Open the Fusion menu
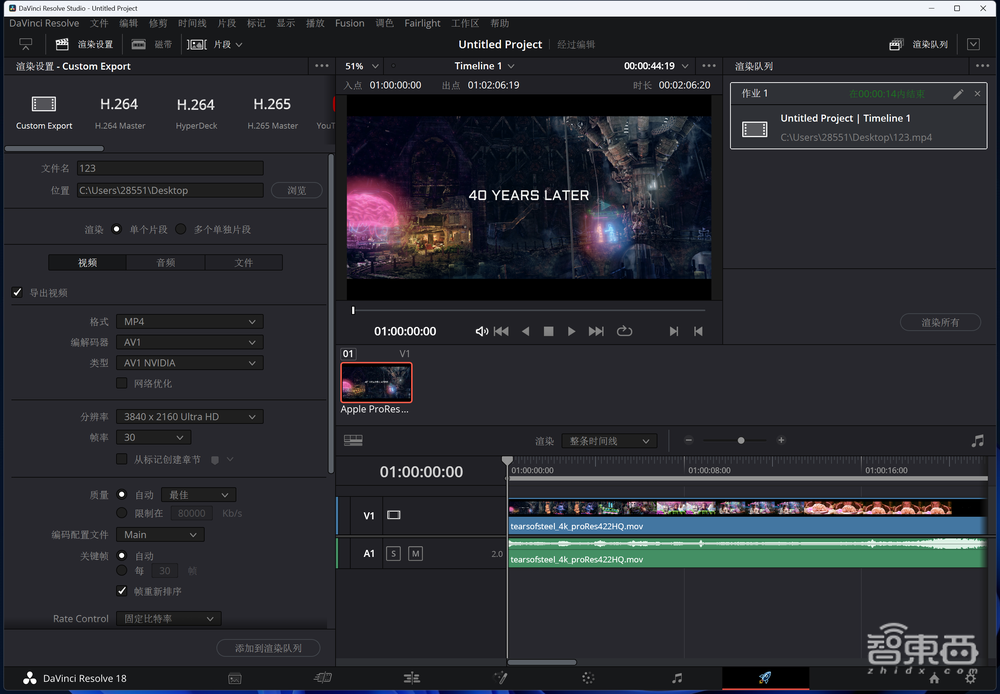1000x694 pixels. click(349, 23)
